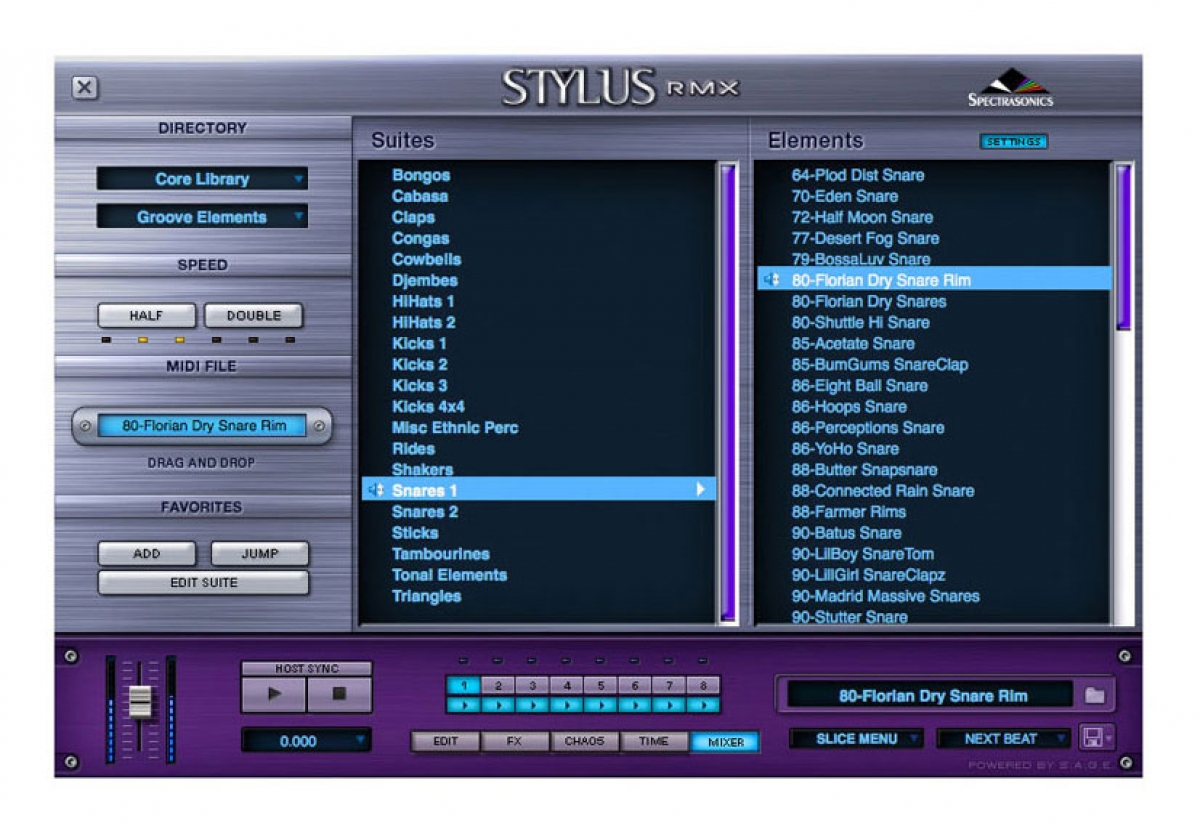Select Misc Ethnic Perc suite
Image resolution: width=1200 pixels, height=831 pixels.
[x=455, y=428]
